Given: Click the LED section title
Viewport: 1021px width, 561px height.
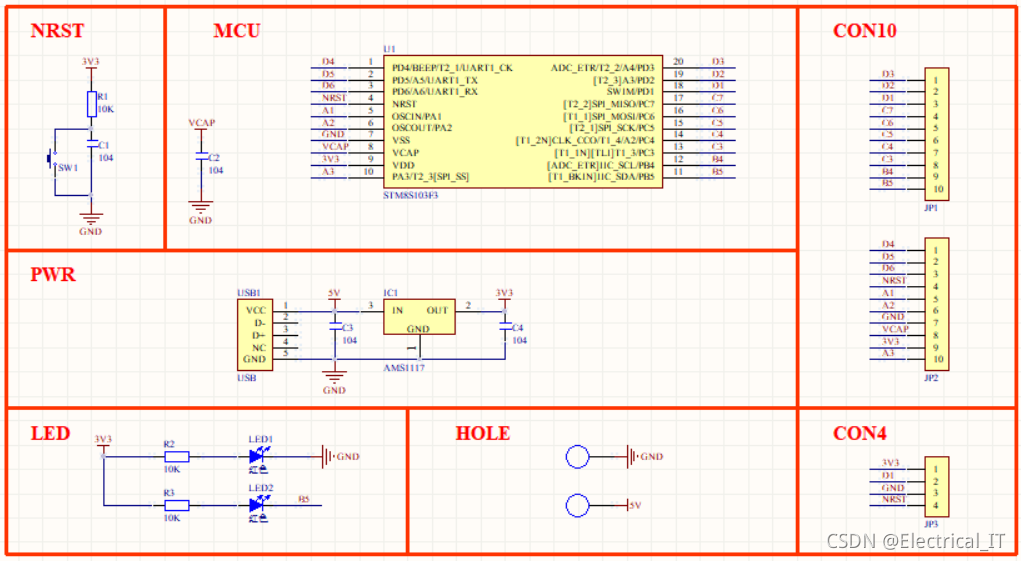Looking at the screenshot, I should coord(50,433).
